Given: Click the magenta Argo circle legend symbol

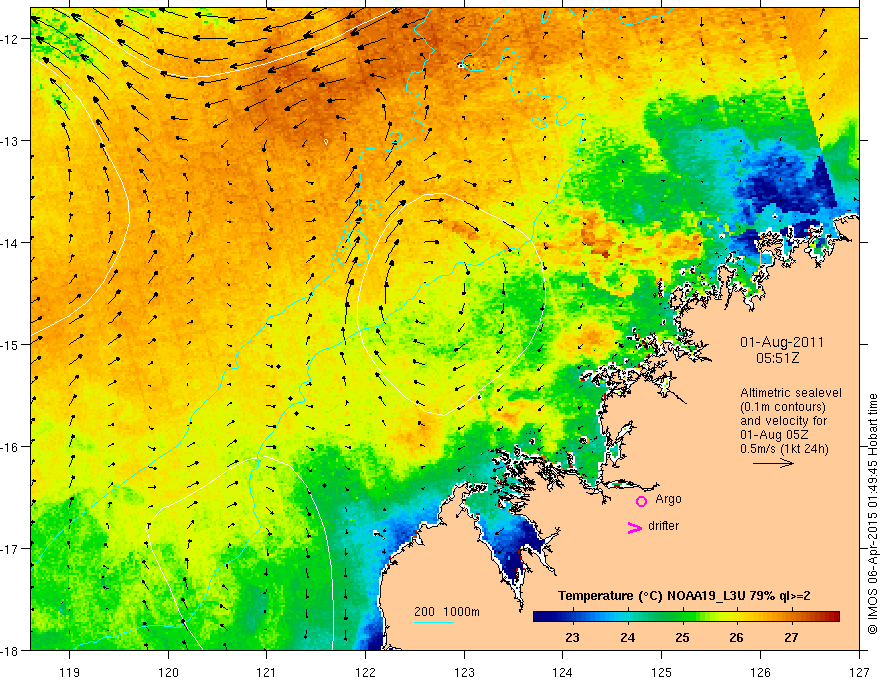Looking at the screenshot, I should pos(641,501).
